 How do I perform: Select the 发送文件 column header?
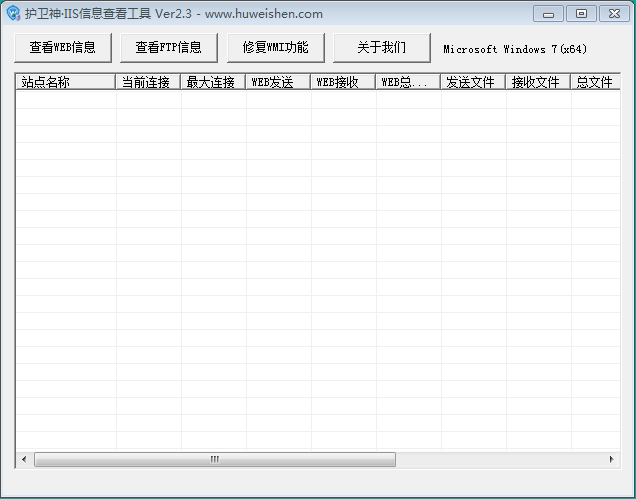point(473,82)
